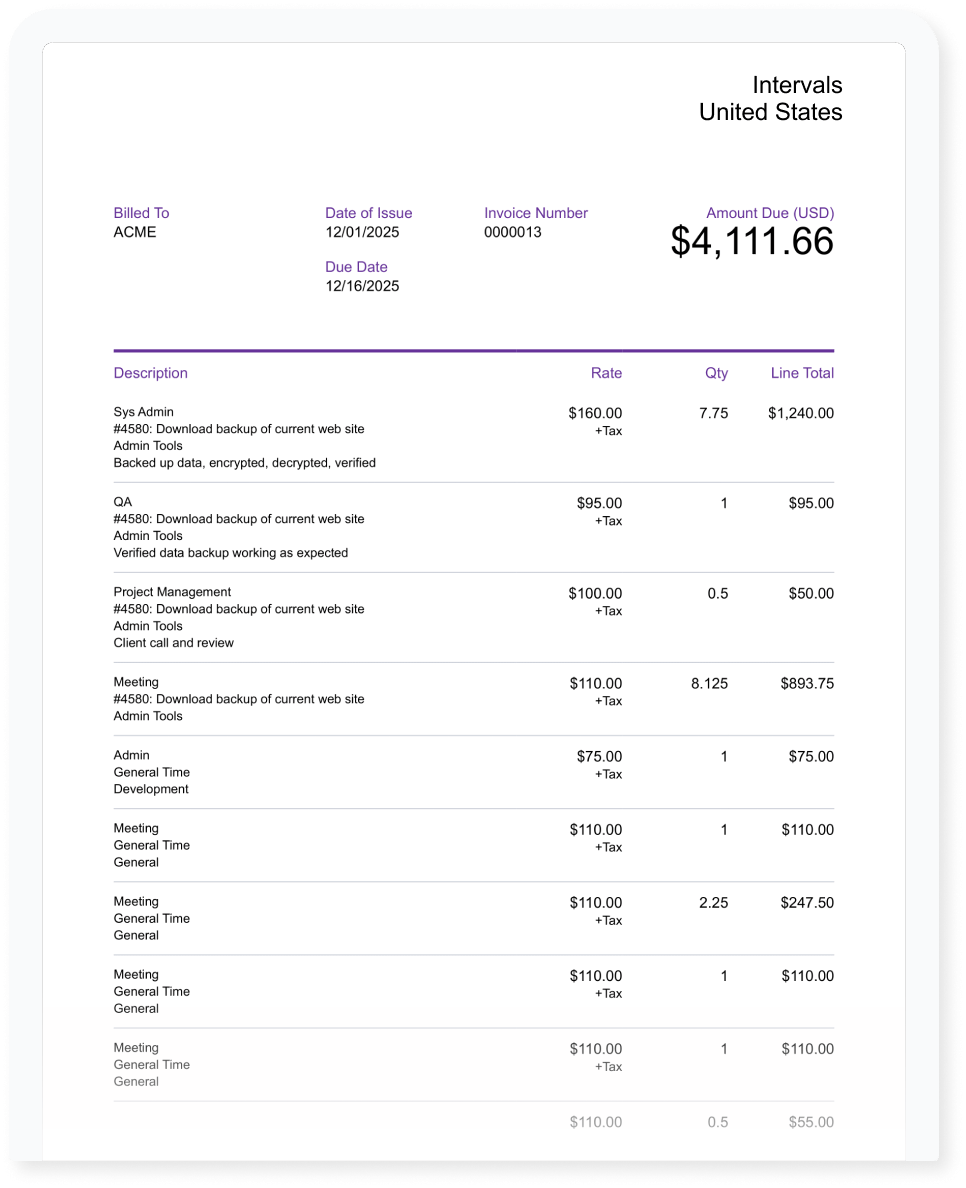Click the Qty column header

pos(716,373)
